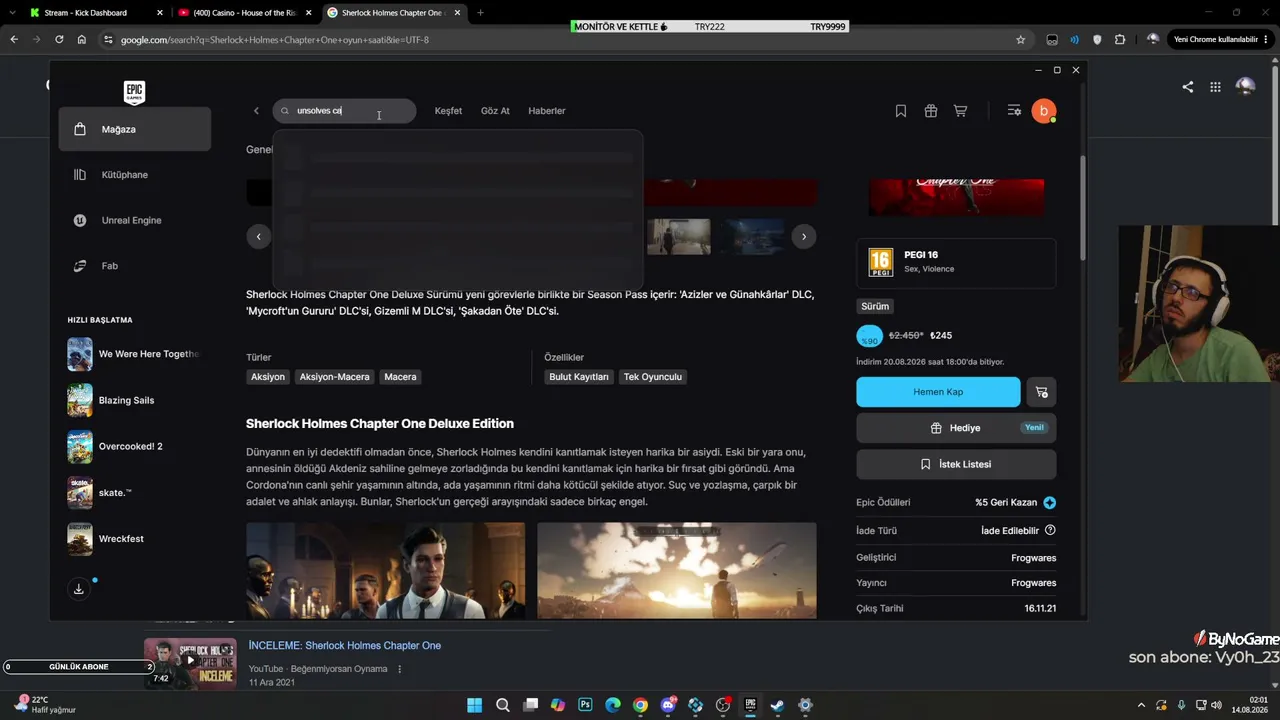Show refund type help question icon
The width and height of the screenshot is (1280, 720).
(1050, 530)
